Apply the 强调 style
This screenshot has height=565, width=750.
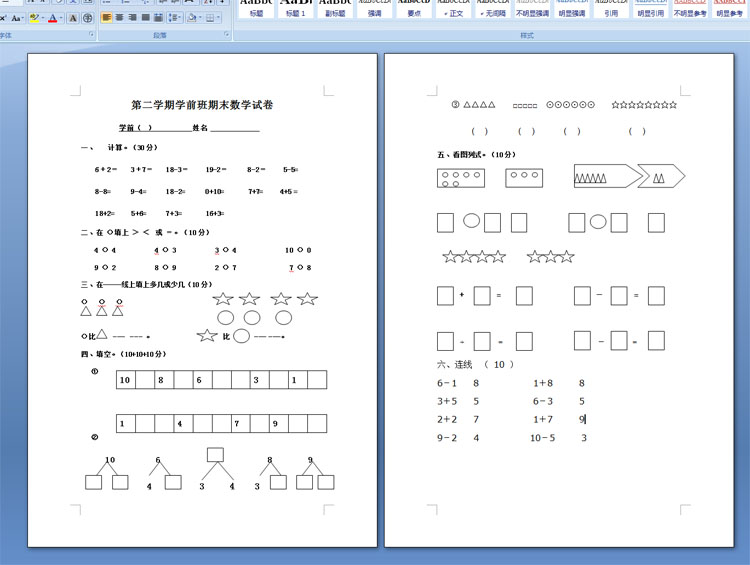click(375, 9)
